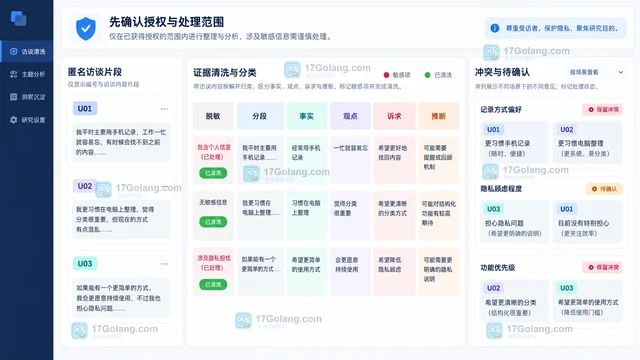
Task: Click the 隐私顾虑程度 section title
Action: click(x=501, y=189)
